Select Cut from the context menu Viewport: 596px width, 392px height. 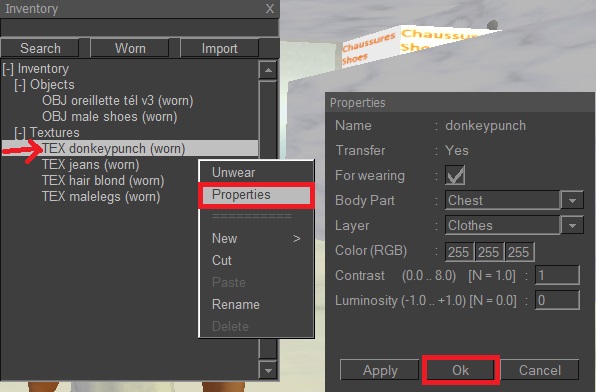pos(222,260)
